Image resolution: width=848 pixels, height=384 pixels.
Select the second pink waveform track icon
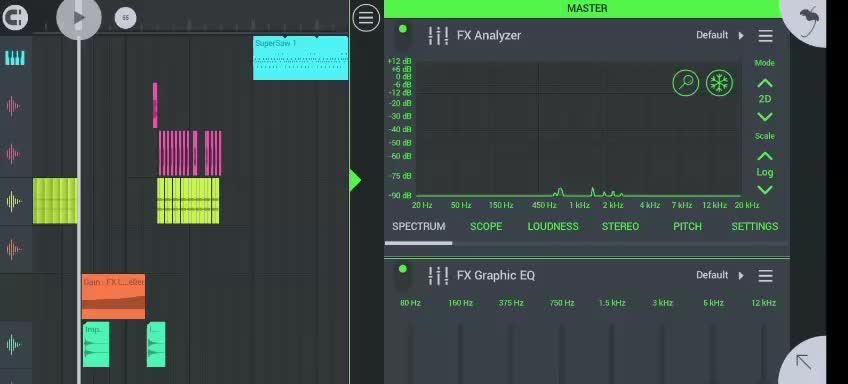tap(14, 154)
